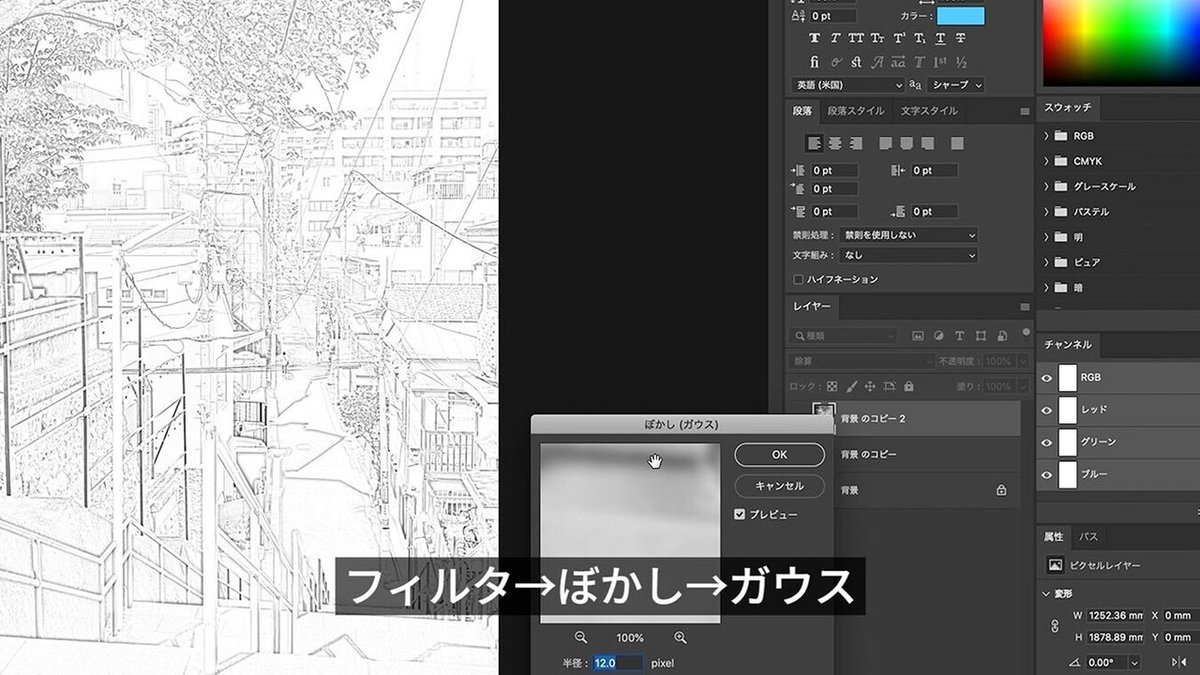Screen dimensions: 1200x675
Task: Expand the CMYK swatch folder
Action: click(x=1046, y=160)
